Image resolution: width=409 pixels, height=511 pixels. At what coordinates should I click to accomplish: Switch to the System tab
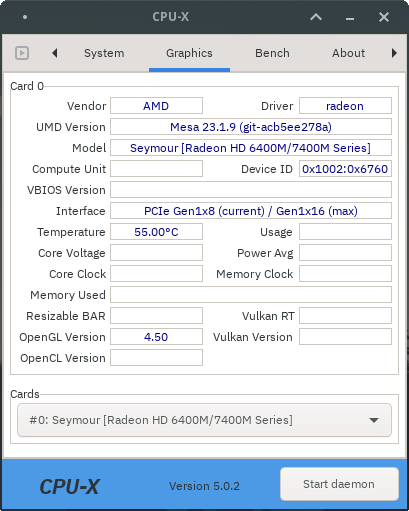coord(104,53)
